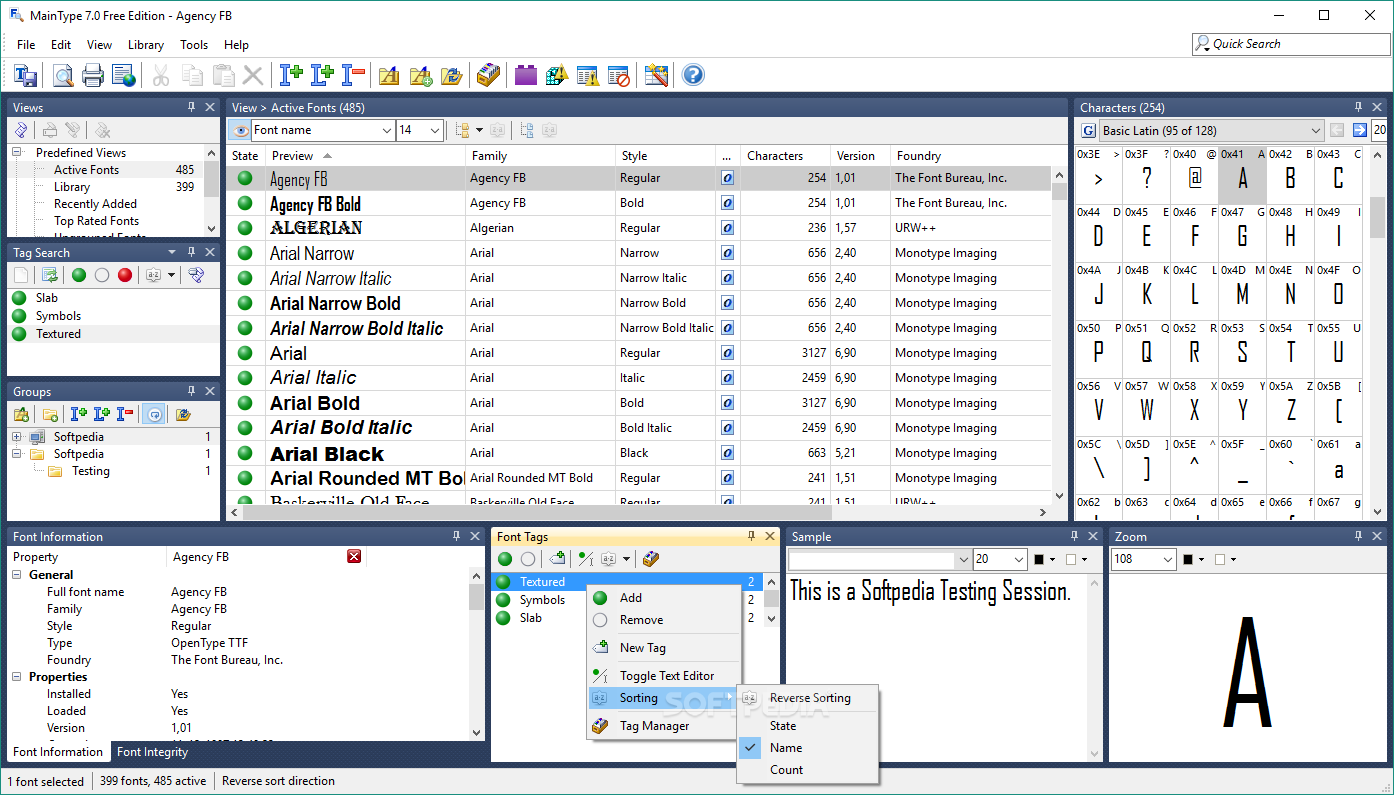Screen dimensions: 1394x795
Task: Collapse the Softpedia folder group
Action: click(x=17, y=454)
